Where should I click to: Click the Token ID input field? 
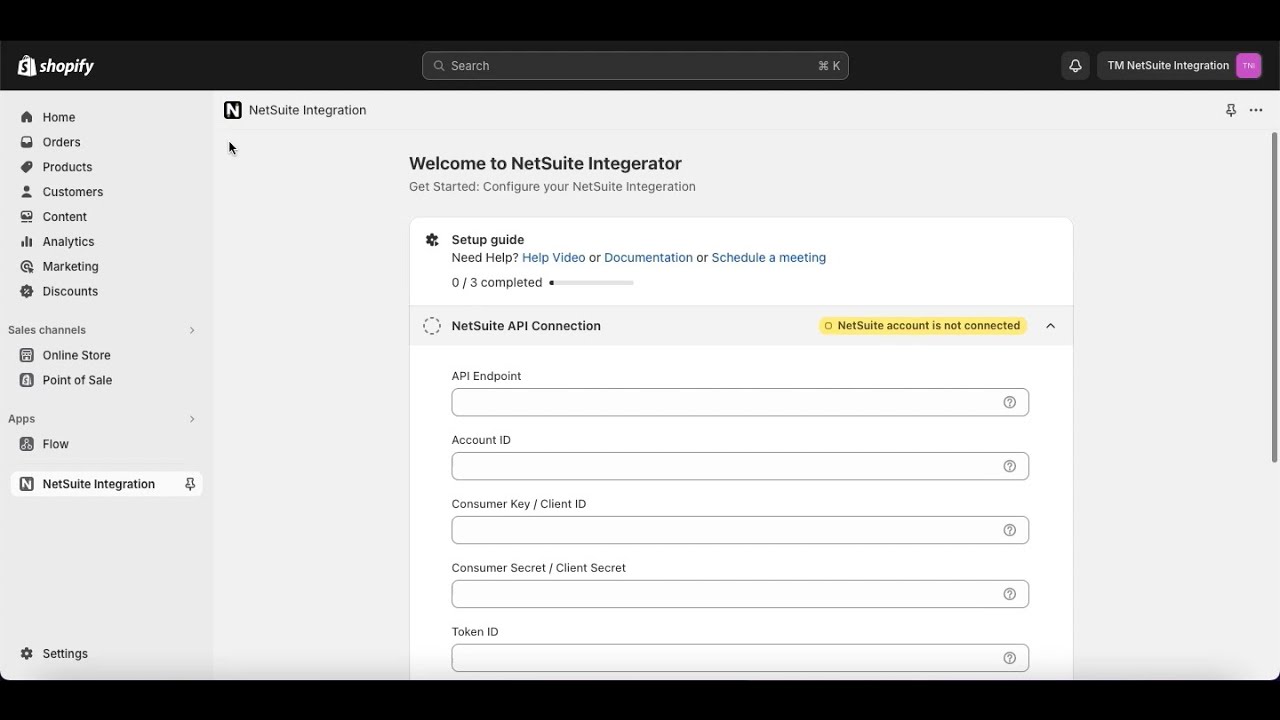(x=740, y=658)
